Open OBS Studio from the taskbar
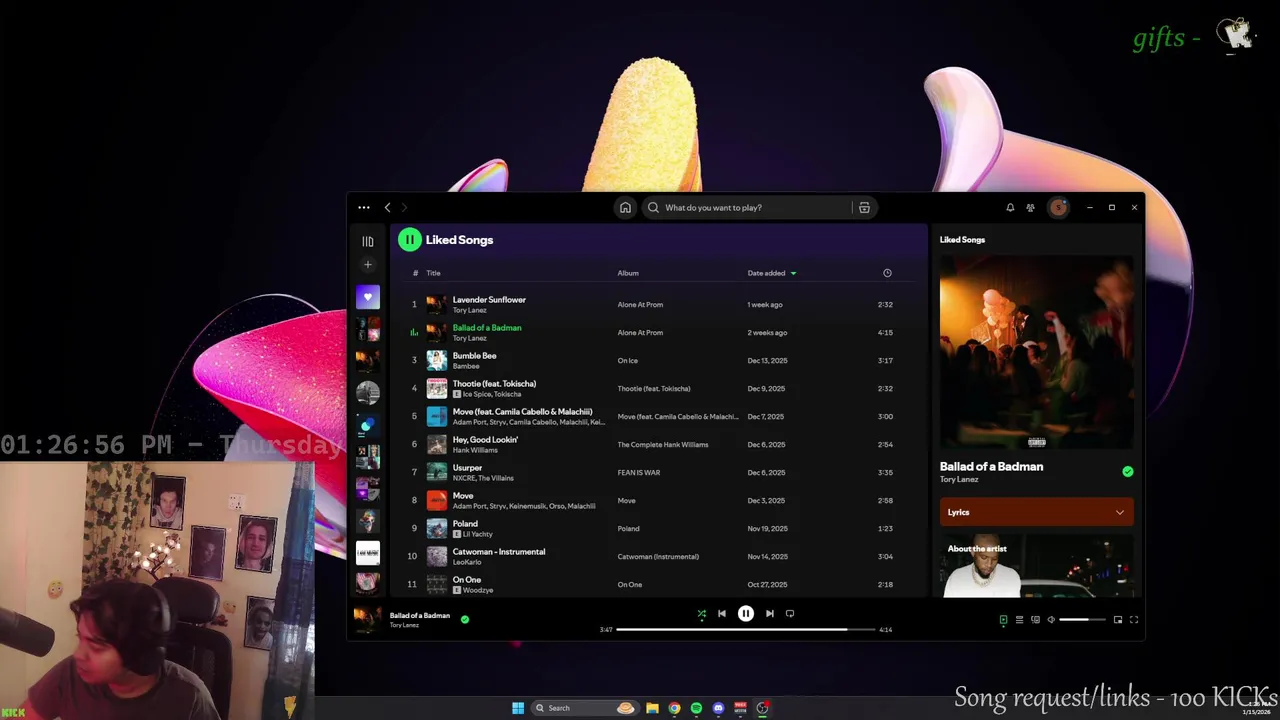 pyautogui.click(x=762, y=708)
